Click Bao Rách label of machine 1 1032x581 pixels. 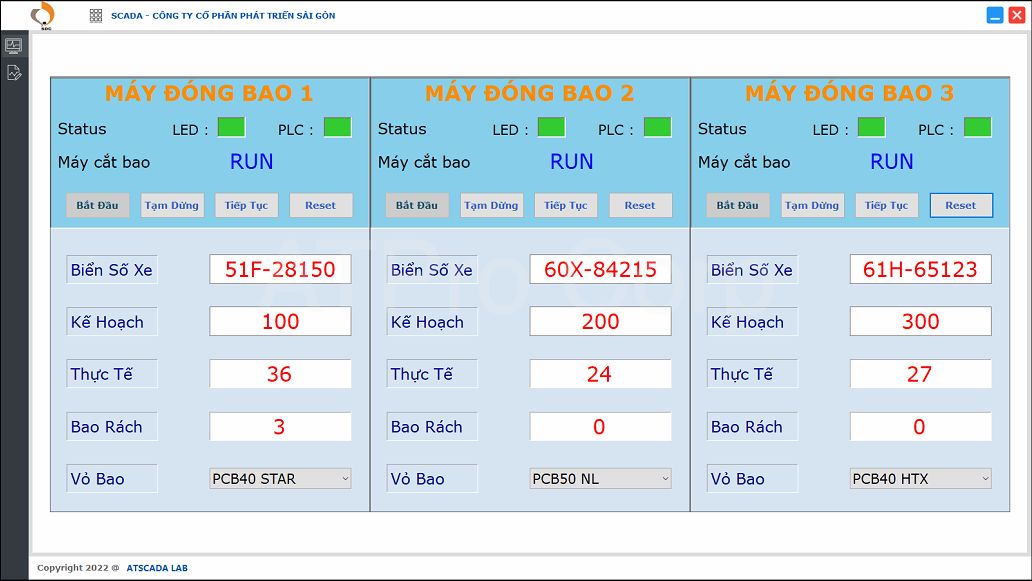(112, 426)
